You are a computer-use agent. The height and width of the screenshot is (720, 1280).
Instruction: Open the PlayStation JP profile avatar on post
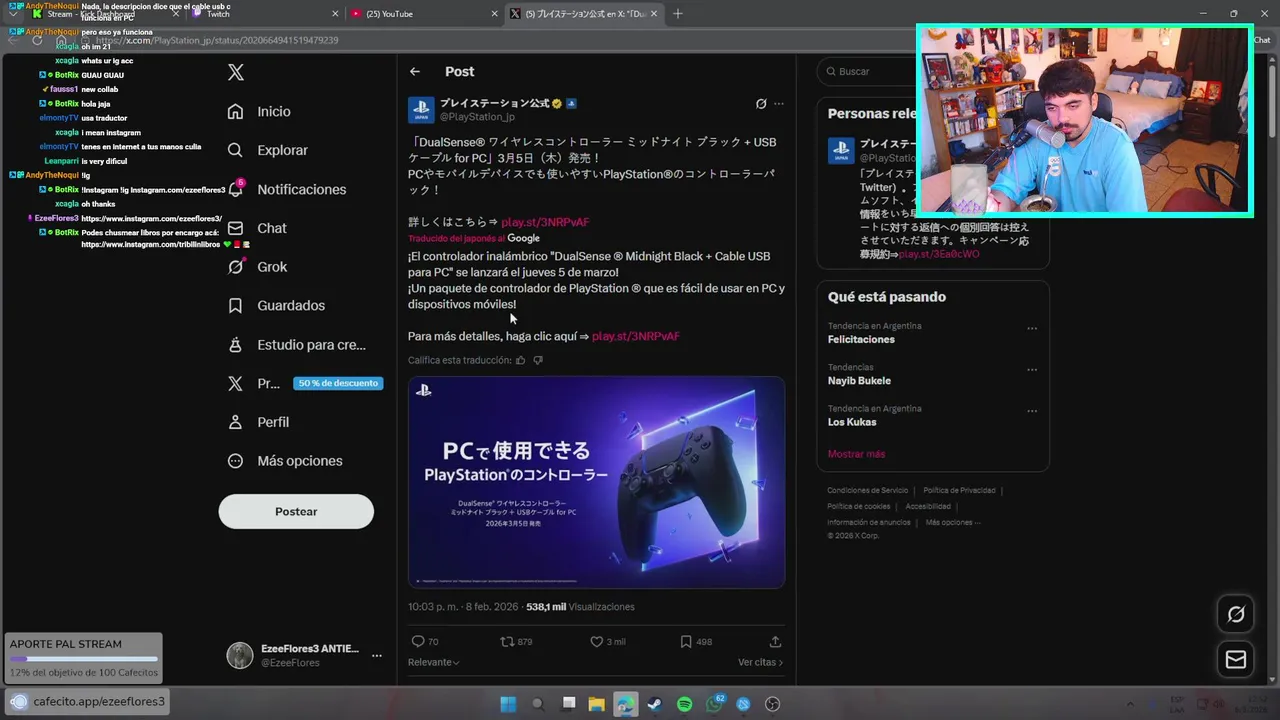pos(421,110)
